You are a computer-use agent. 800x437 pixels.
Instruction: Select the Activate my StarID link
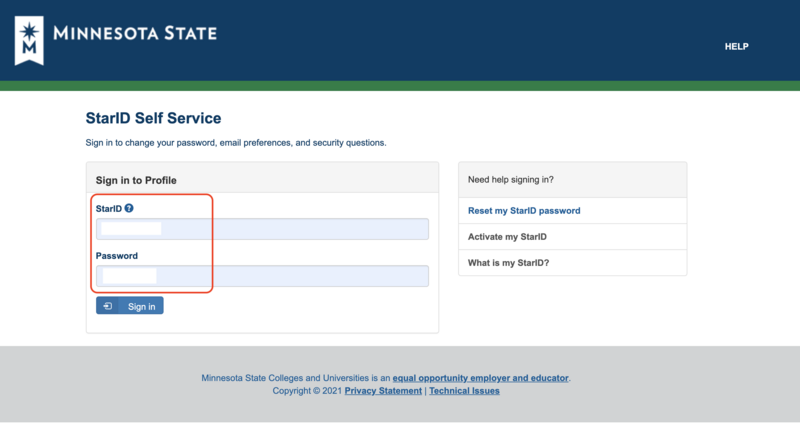pos(507,237)
